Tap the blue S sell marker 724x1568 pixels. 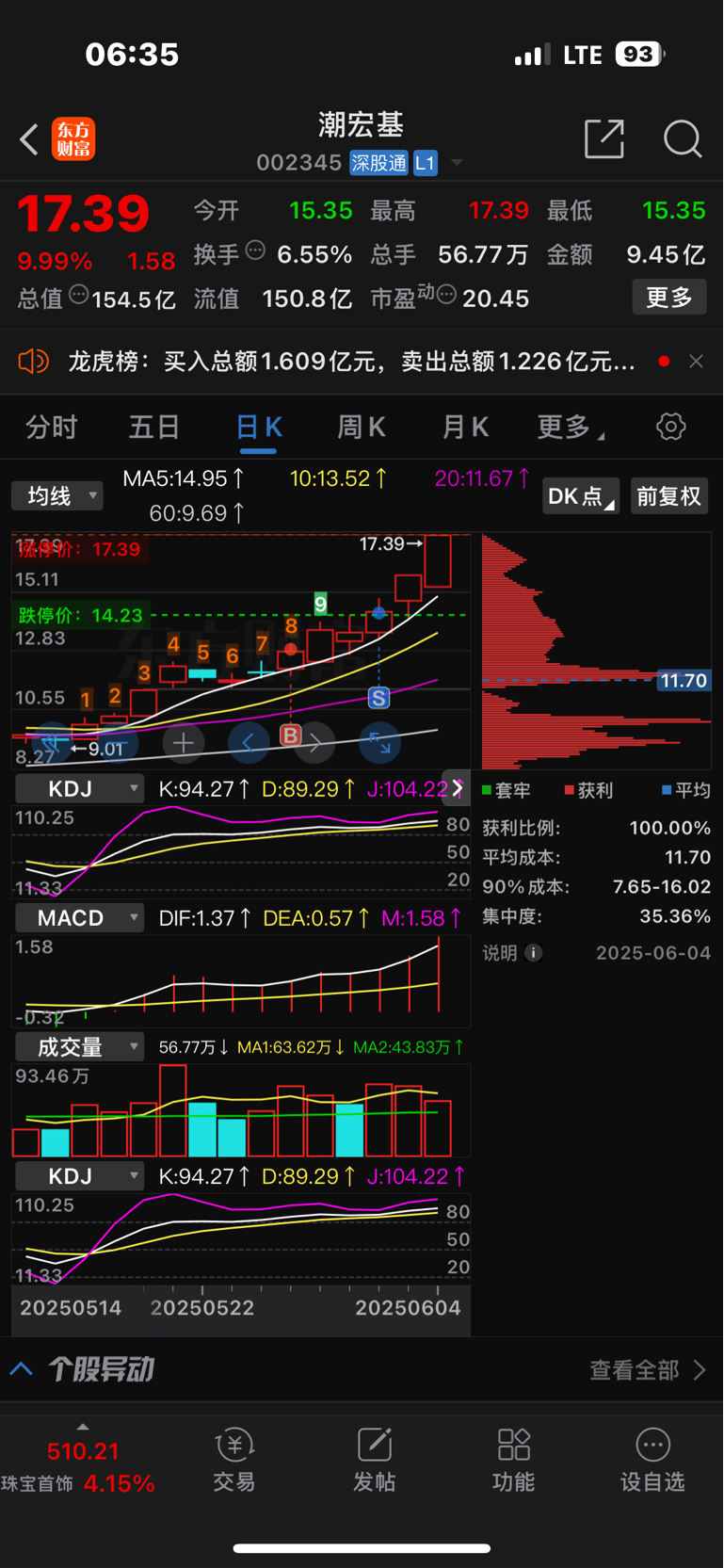coord(378,698)
